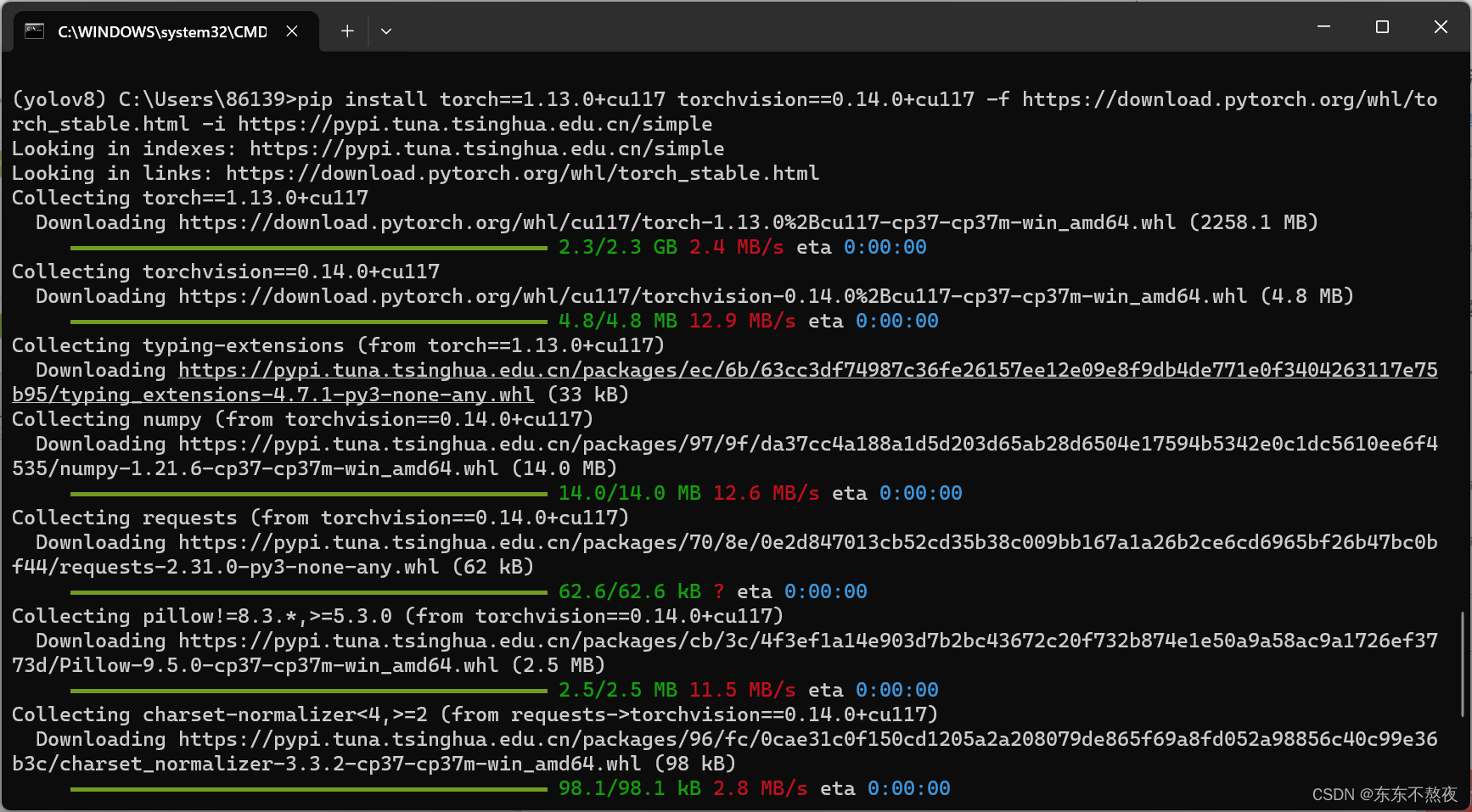Select the C:\WINDOWS\system32\CMD tab
The height and width of the screenshot is (812, 1472).
click(166, 31)
